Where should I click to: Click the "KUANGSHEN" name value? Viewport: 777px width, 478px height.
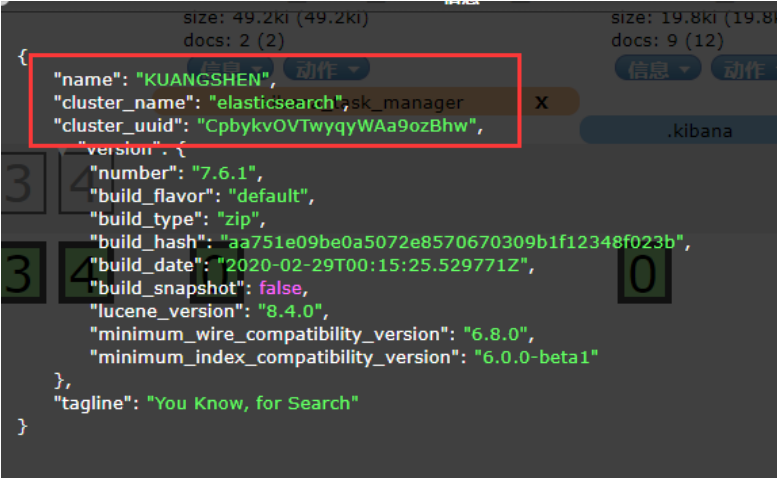(204, 79)
